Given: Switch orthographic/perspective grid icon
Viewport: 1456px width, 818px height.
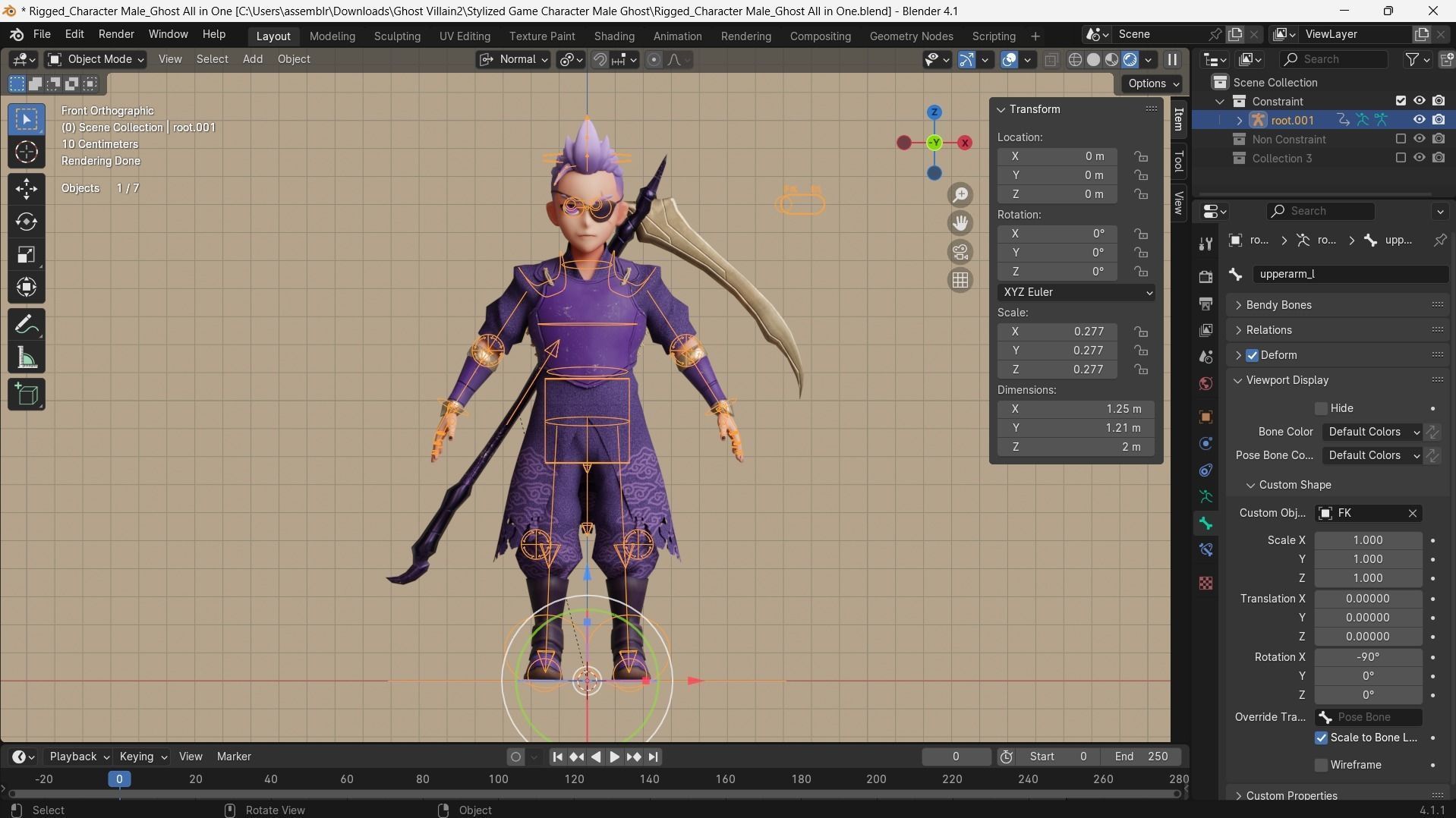Looking at the screenshot, I should pos(960,280).
